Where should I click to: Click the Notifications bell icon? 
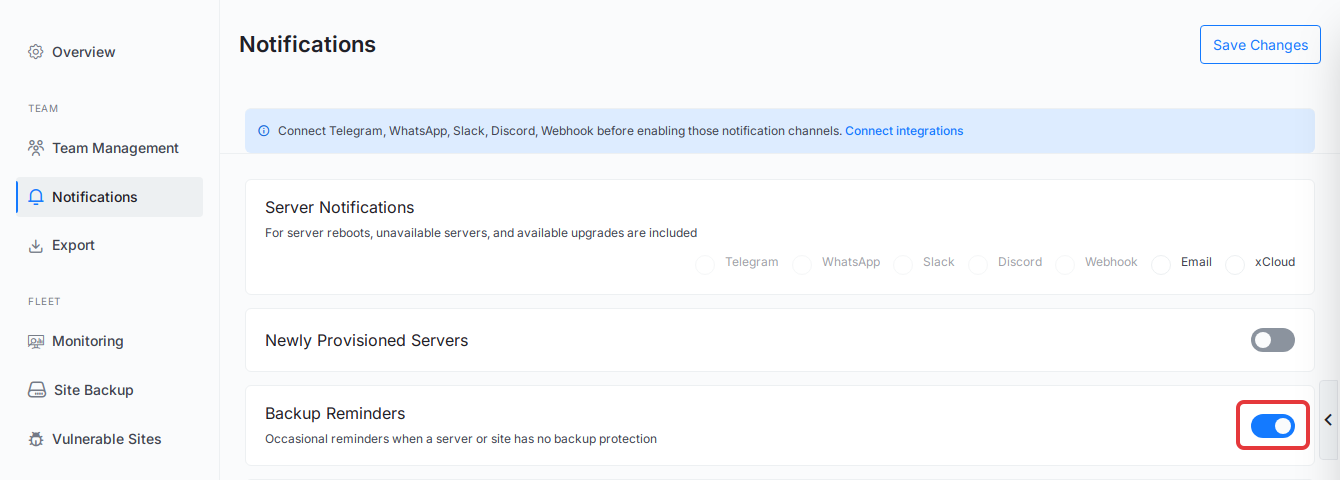[36, 197]
